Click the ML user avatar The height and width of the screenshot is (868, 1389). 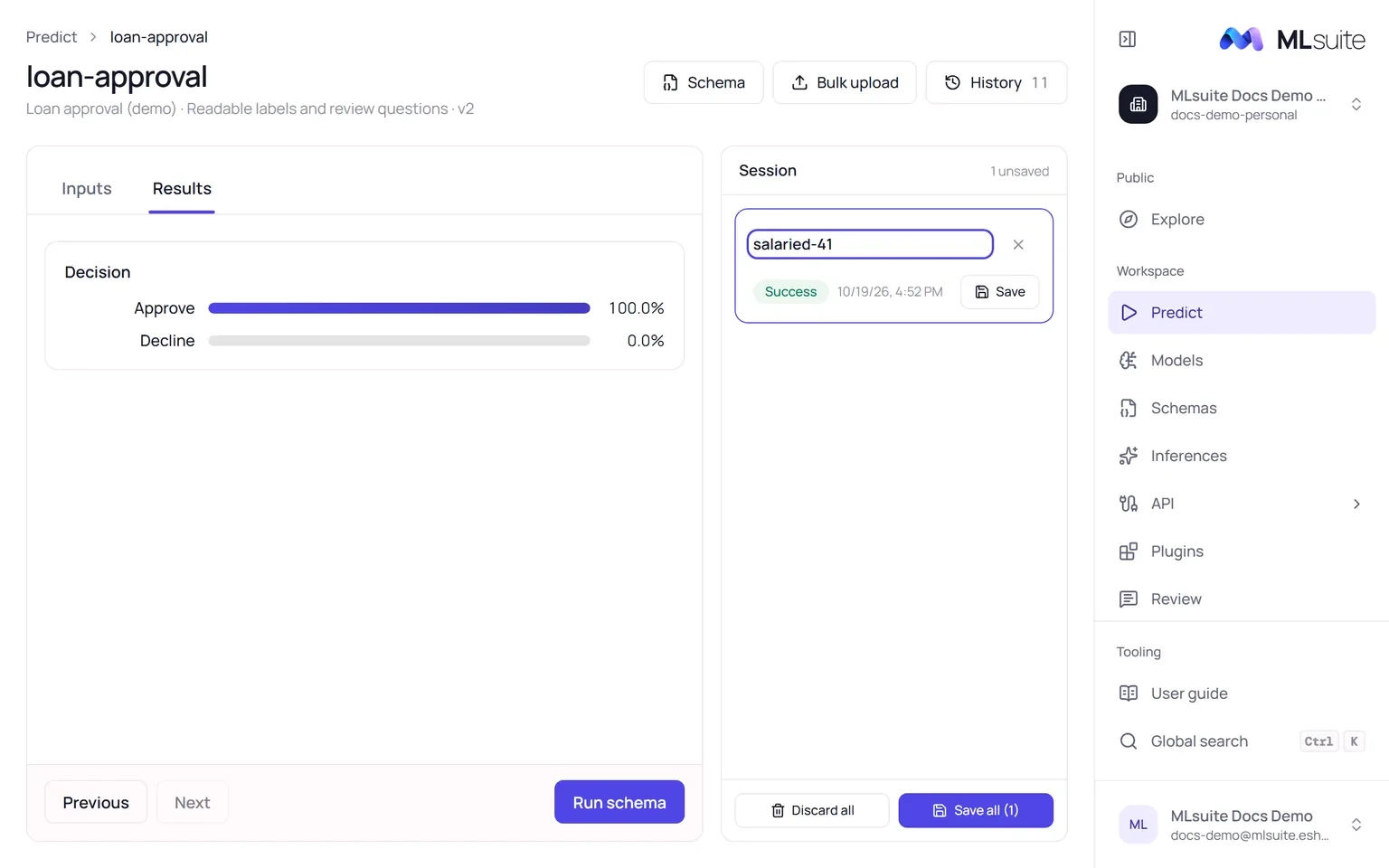[1138, 825]
